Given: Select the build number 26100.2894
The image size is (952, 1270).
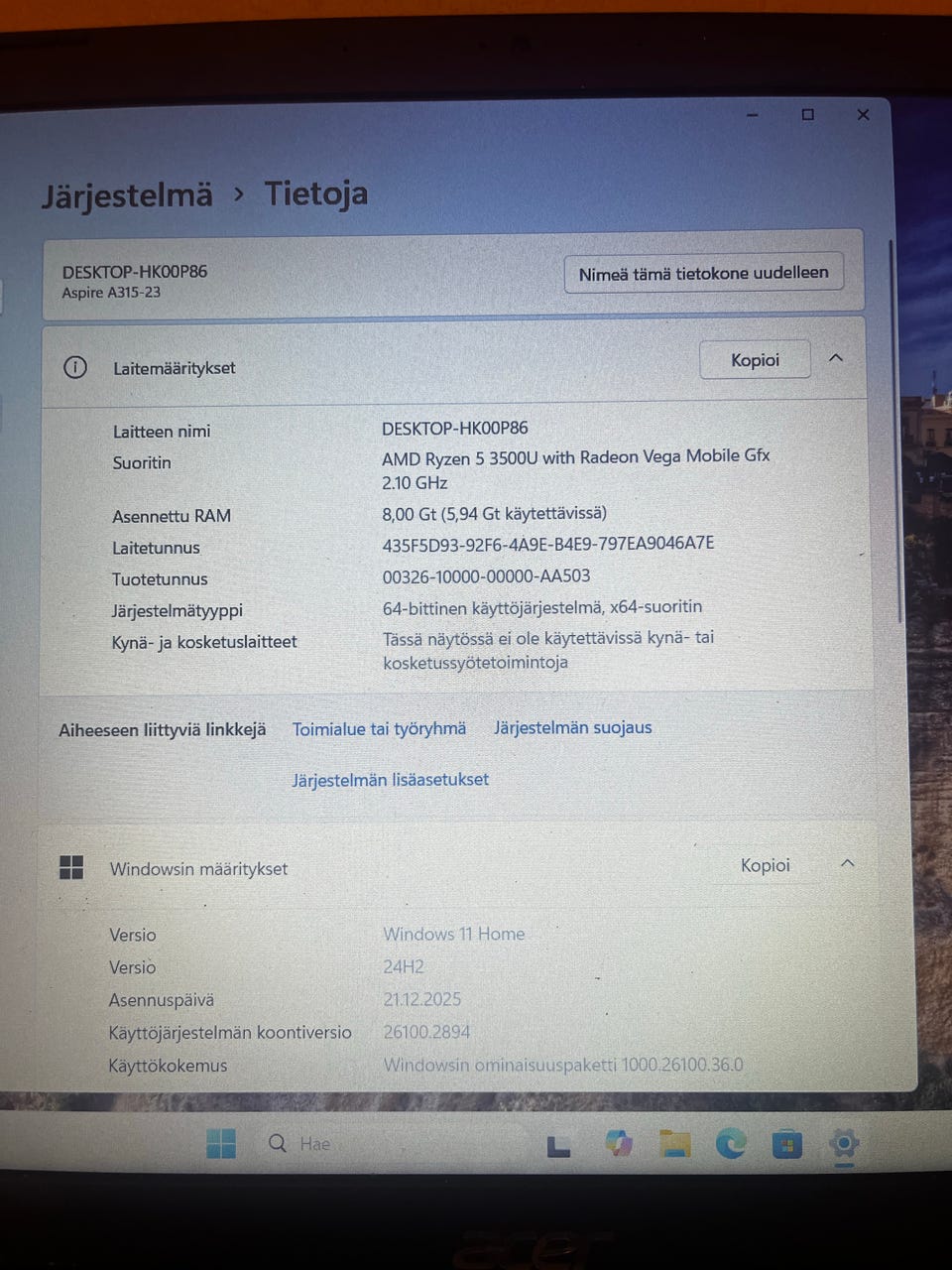Looking at the screenshot, I should [427, 1032].
